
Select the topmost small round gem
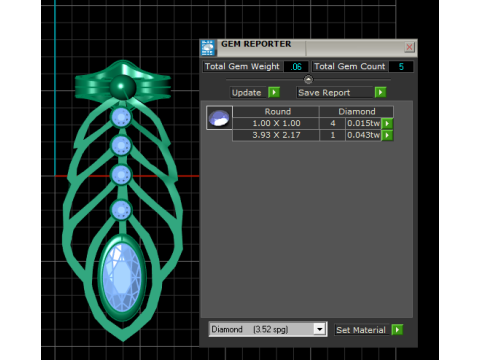tap(121, 117)
